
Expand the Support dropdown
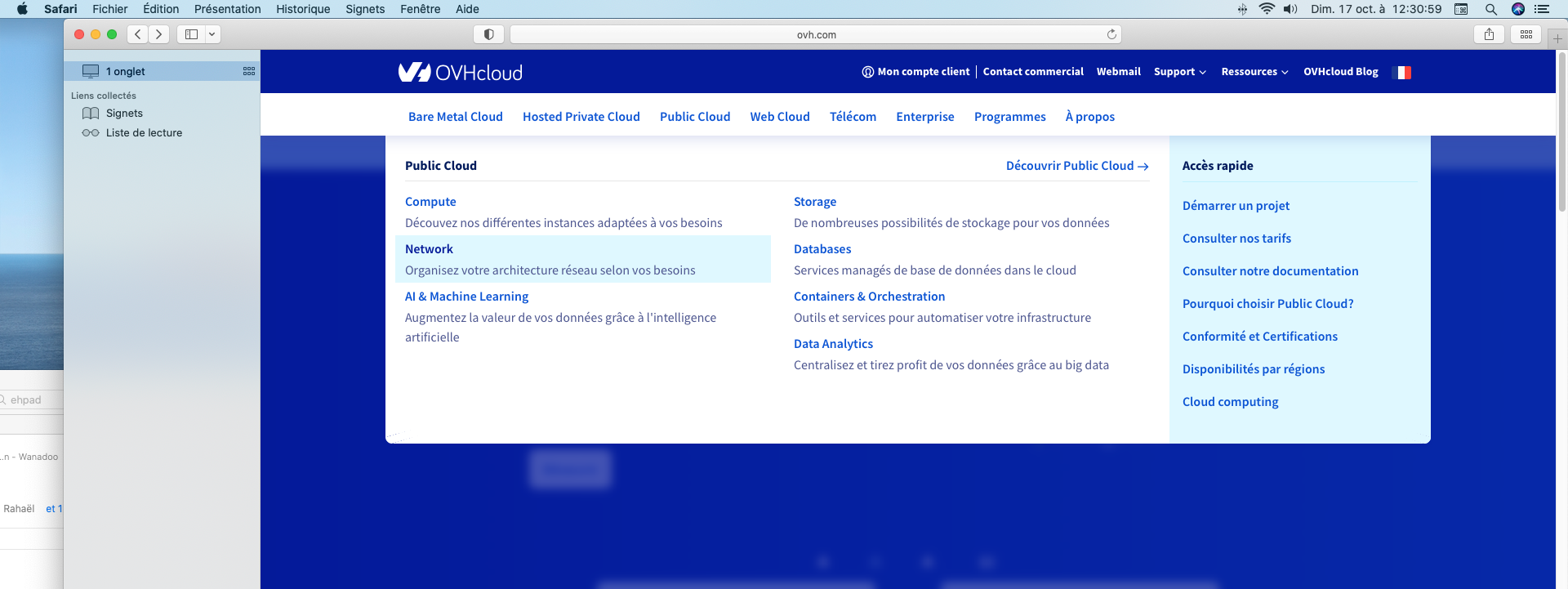coord(1179,72)
